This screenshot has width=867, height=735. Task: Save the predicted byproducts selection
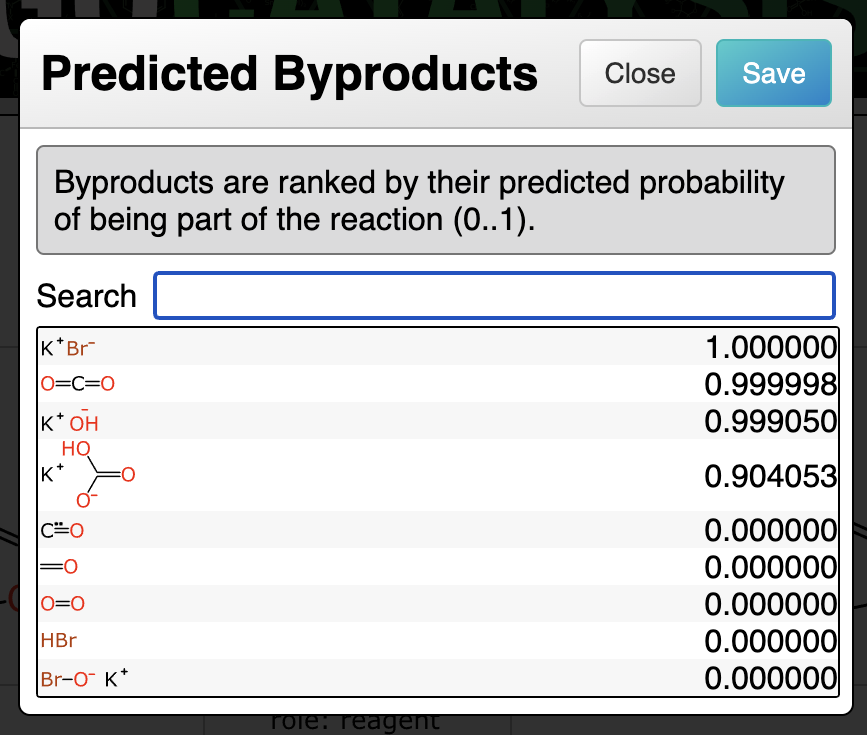coord(773,73)
